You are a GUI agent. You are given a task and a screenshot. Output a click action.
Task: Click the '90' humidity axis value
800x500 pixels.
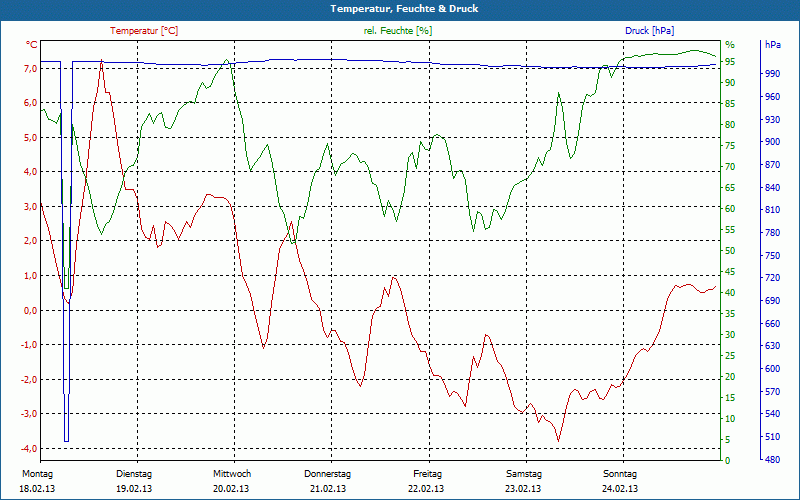pos(730,83)
